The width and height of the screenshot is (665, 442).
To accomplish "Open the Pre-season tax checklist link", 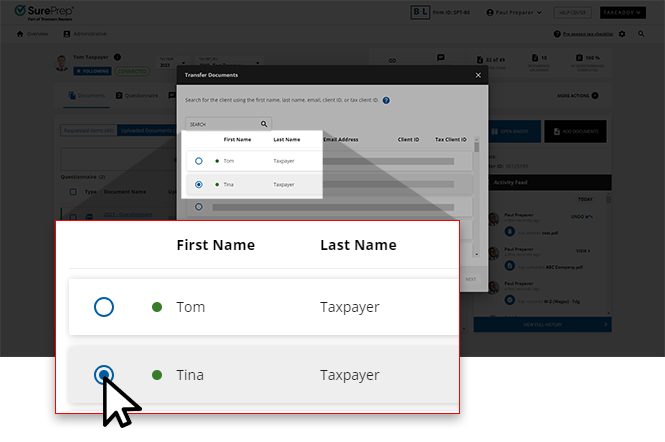I will click(x=588, y=34).
